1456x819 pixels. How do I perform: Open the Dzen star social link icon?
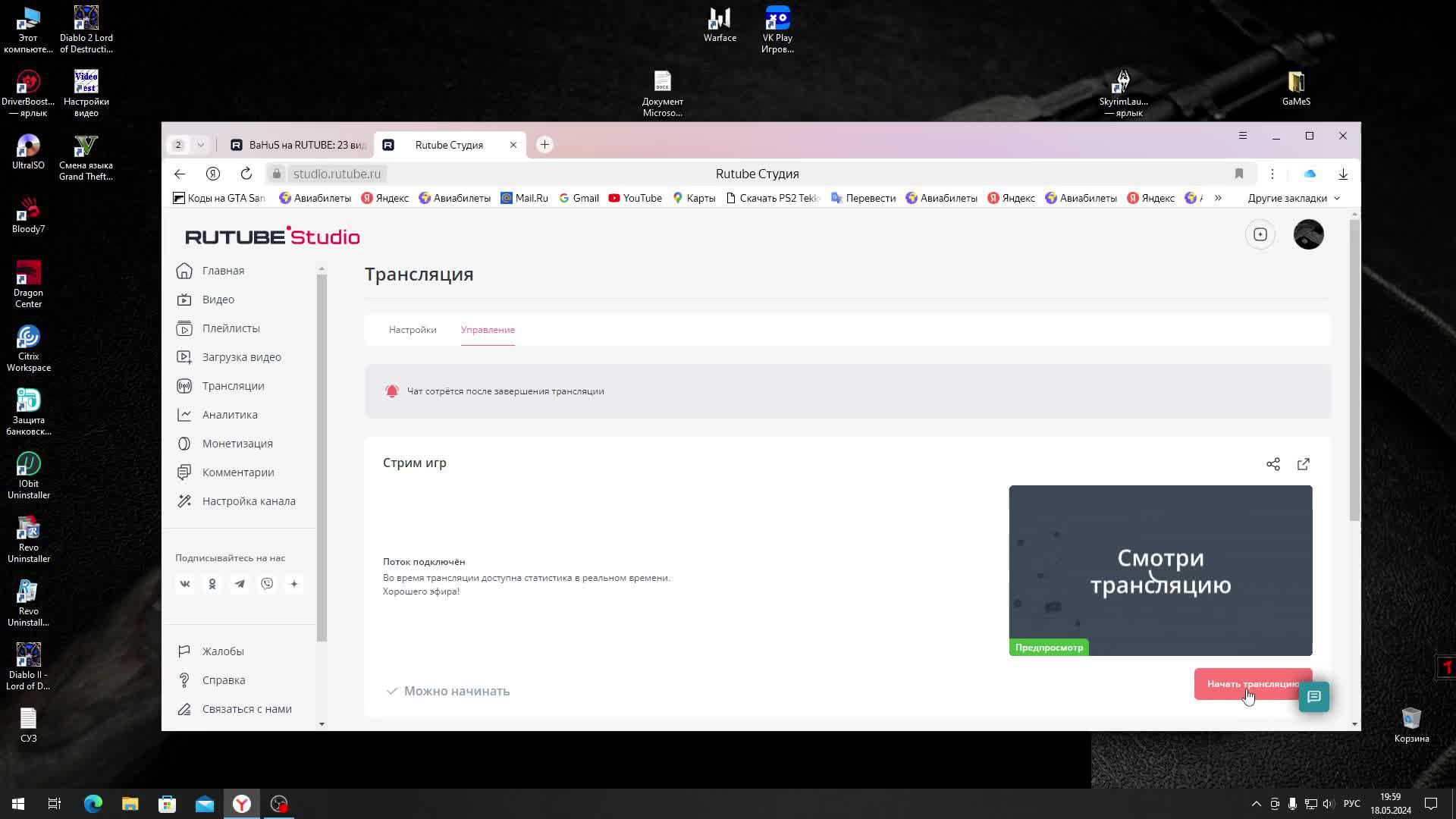[x=294, y=584]
